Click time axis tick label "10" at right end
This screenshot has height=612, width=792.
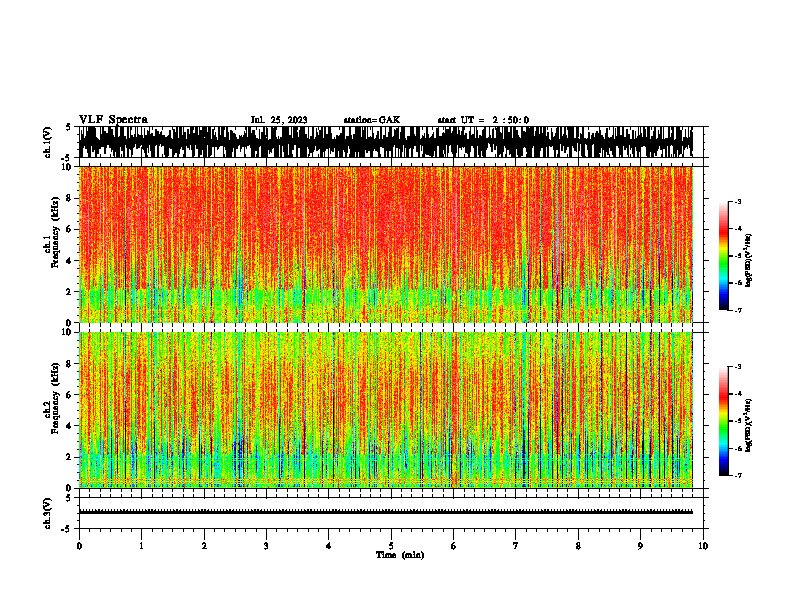(703, 546)
